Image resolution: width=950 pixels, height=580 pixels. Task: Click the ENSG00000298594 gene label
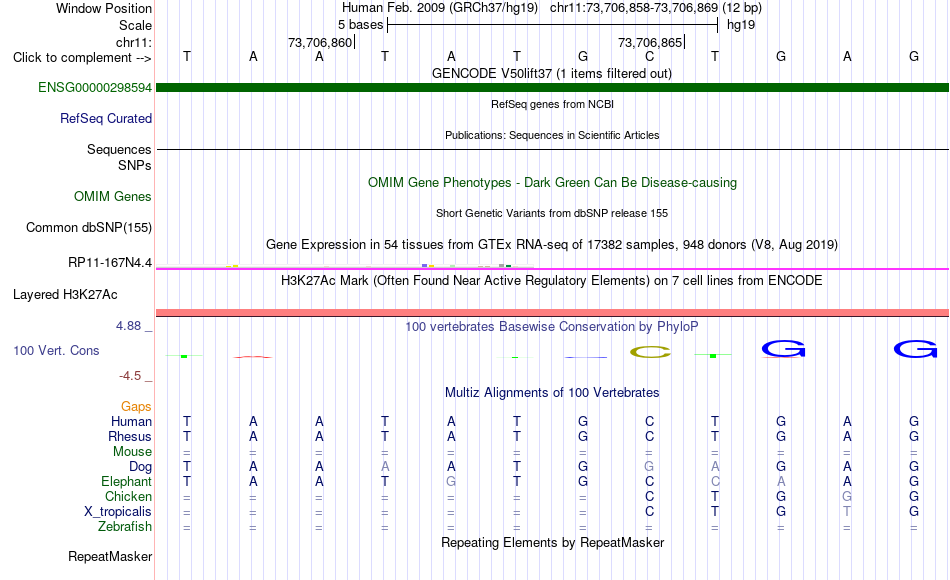tap(95, 87)
